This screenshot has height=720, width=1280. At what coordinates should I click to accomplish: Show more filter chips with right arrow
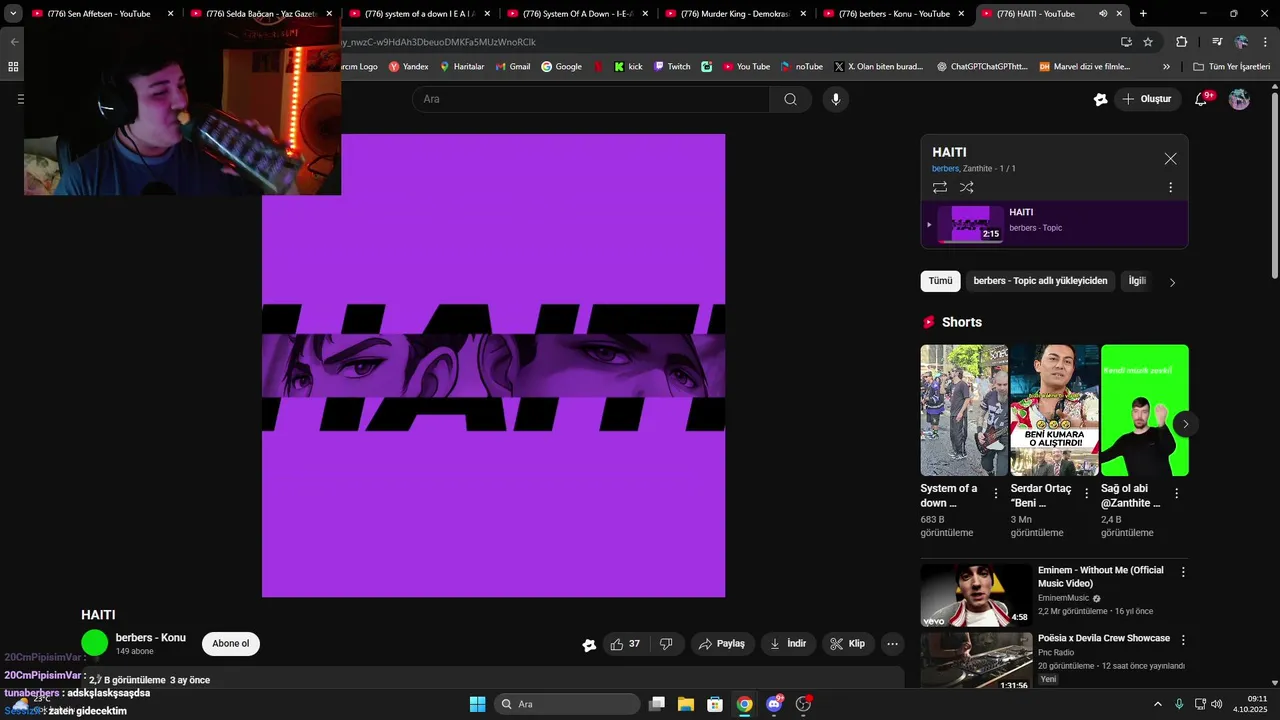click(x=1172, y=282)
